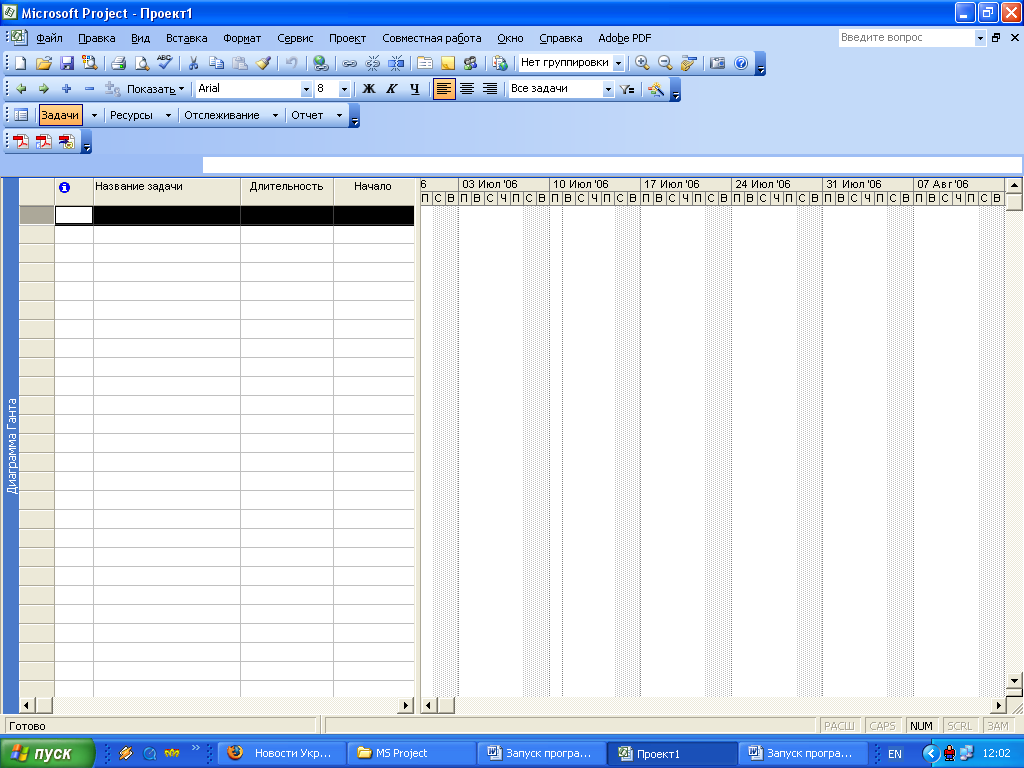
Task: Toggle Align Left button
Action: tap(444, 89)
